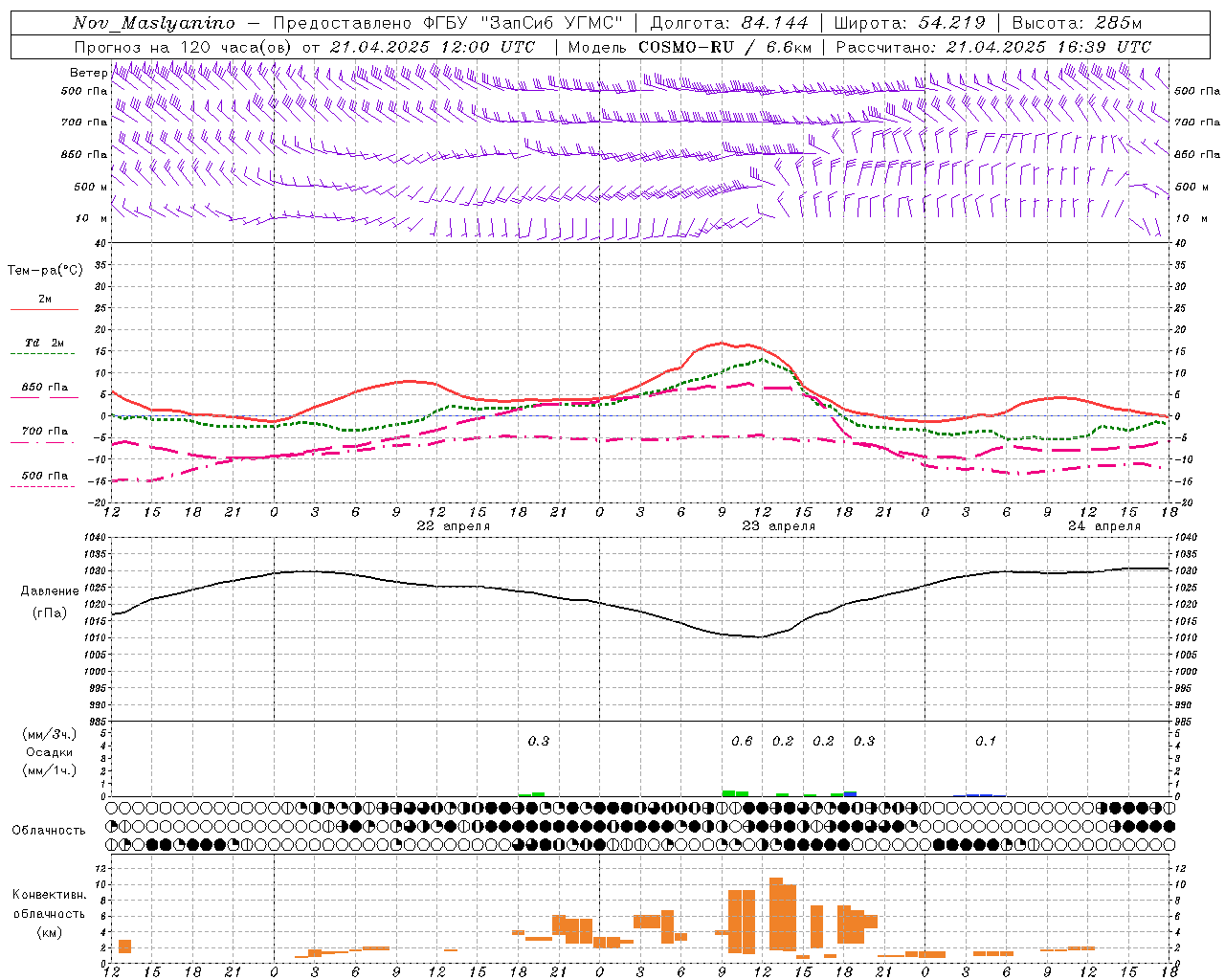Viewport: 1225px width, 980px height.
Task: Click the 22 апреля date label
Action: (x=453, y=526)
